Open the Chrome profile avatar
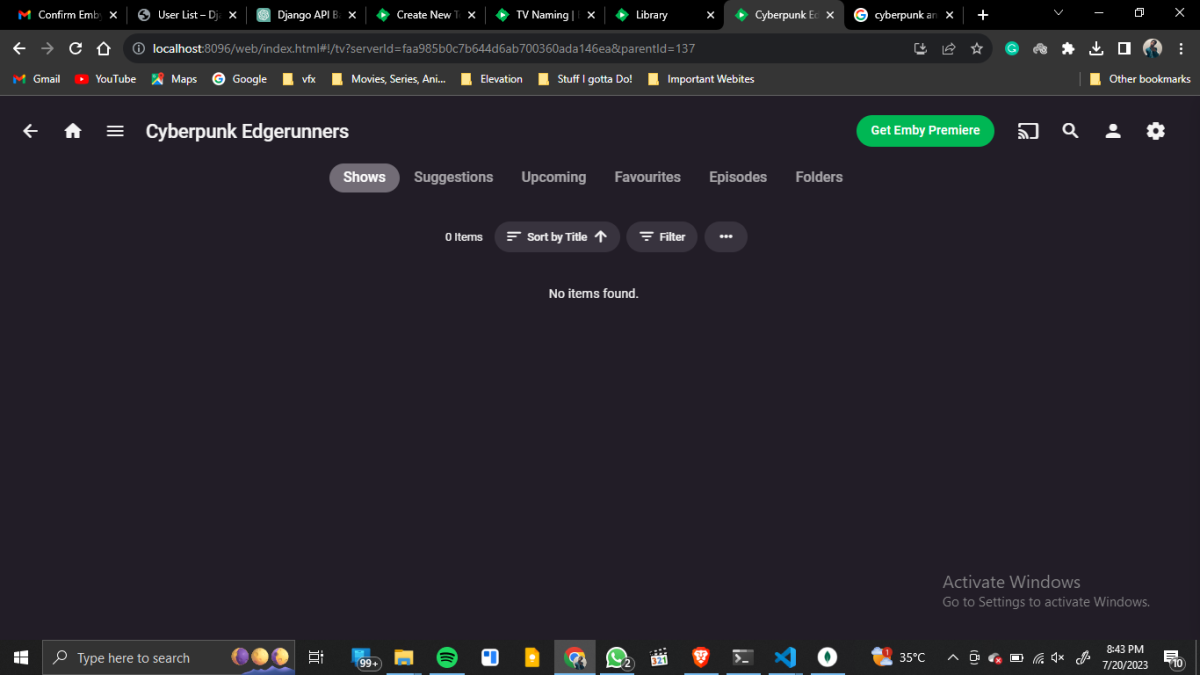Screen dimensions: 1200x675 coord(1152,48)
